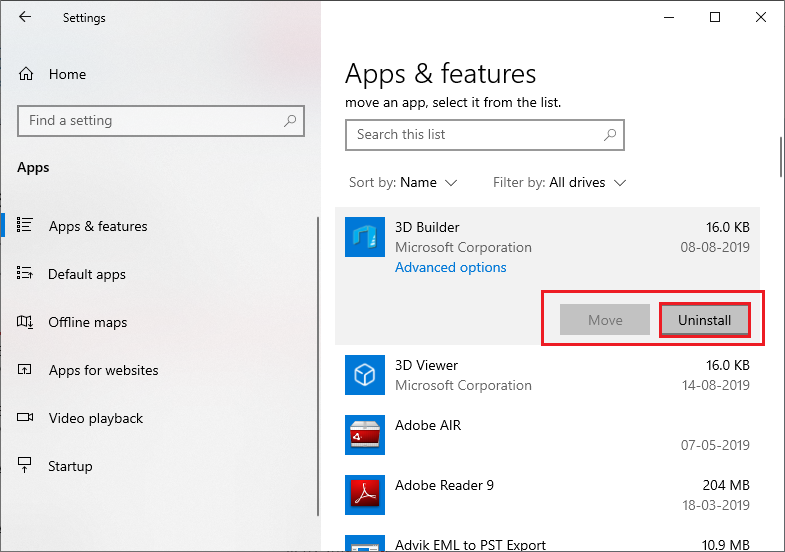The image size is (785, 552).
Task: Click the Adobe AIR app icon
Action: pyautogui.click(x=365, y=435)
